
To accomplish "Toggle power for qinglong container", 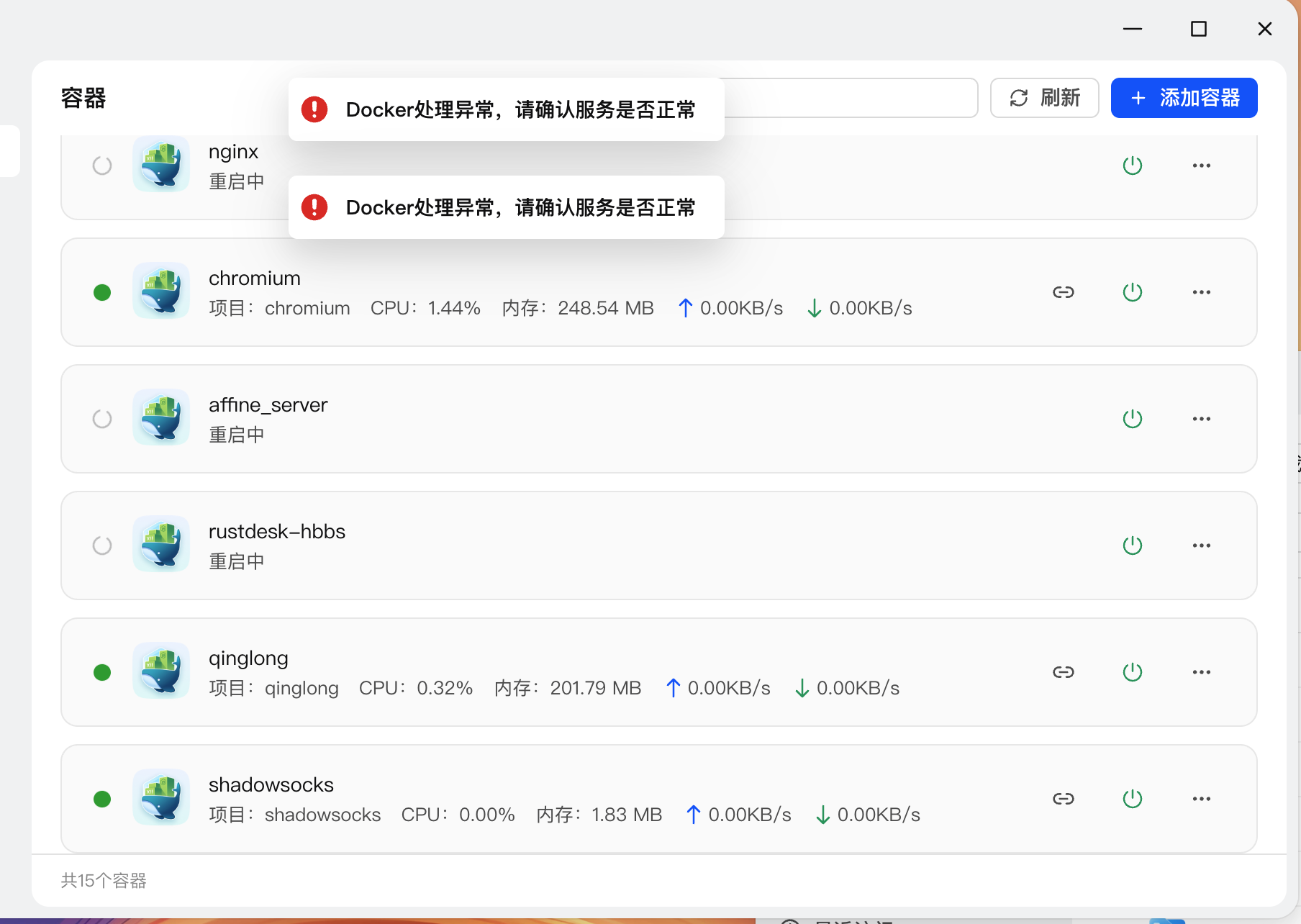I will pyautogui.click(x=1132, y=672).
